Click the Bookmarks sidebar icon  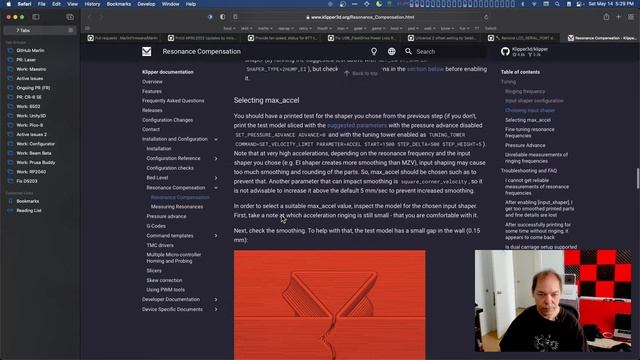pos(11,201)
